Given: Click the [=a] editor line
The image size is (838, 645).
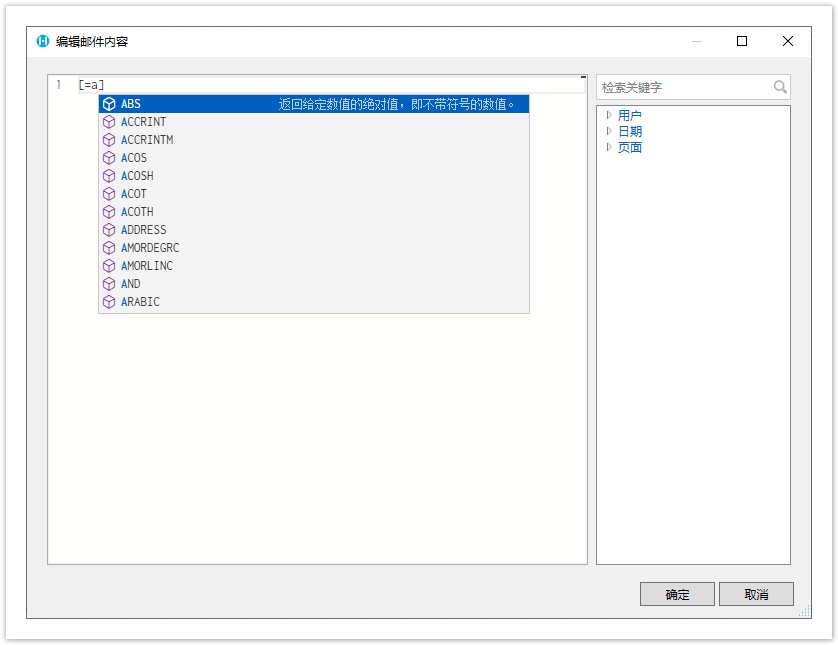Looking at the screenshot, I should point(331,85).
